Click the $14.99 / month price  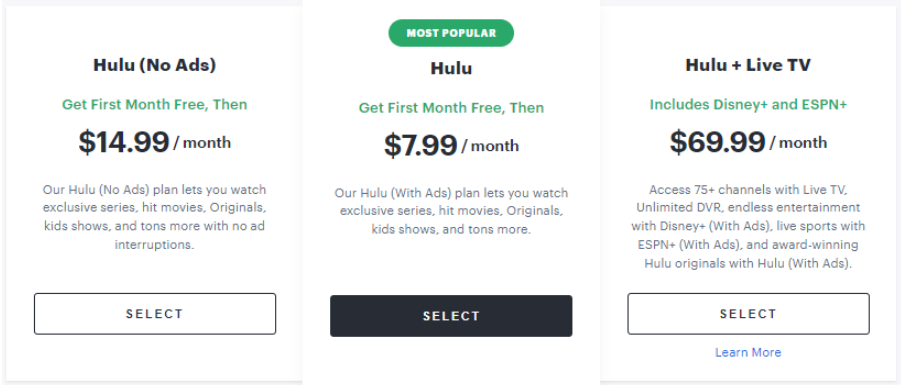155,142
